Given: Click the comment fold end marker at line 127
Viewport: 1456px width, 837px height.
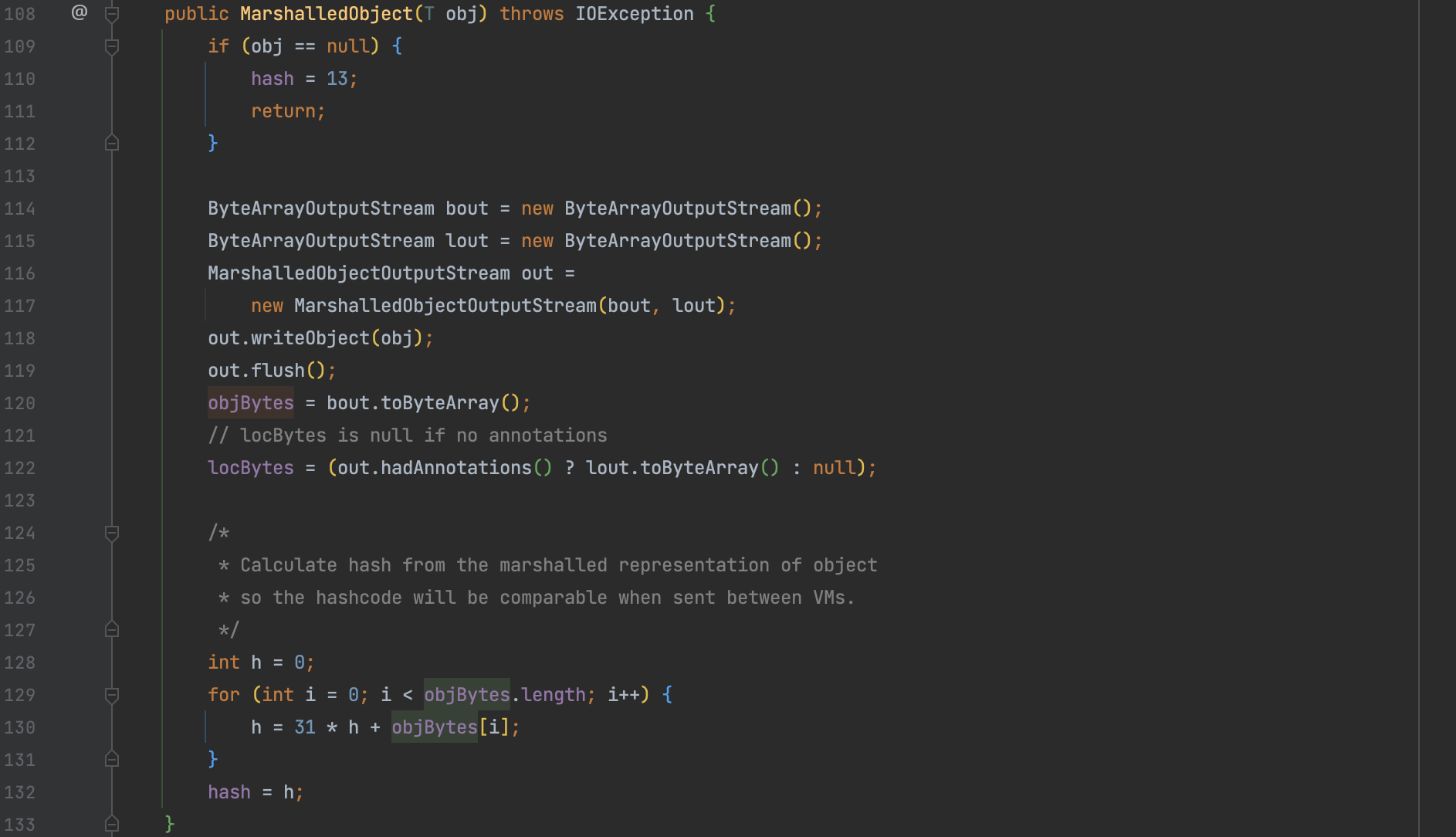Looking at the screenshot, I should click(112, 630).
